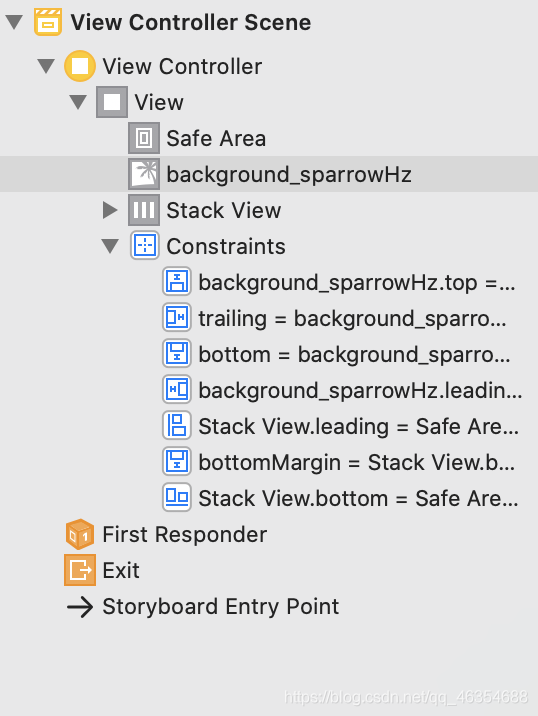Collapse the View Controller disclosure triangle
The image size is (538, 716).
(x=46, y=66)
